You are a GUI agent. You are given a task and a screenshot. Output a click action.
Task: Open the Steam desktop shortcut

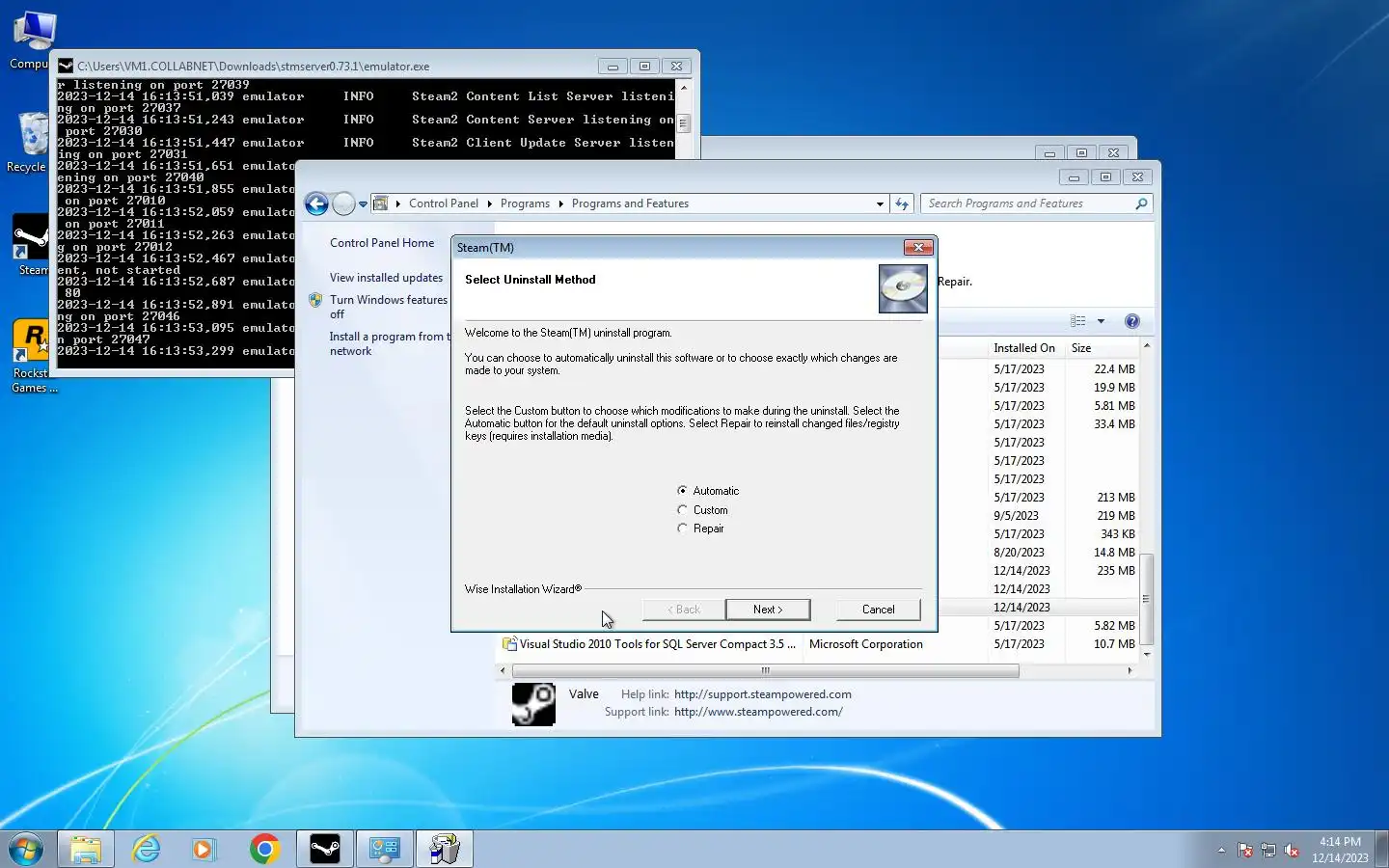31,245
